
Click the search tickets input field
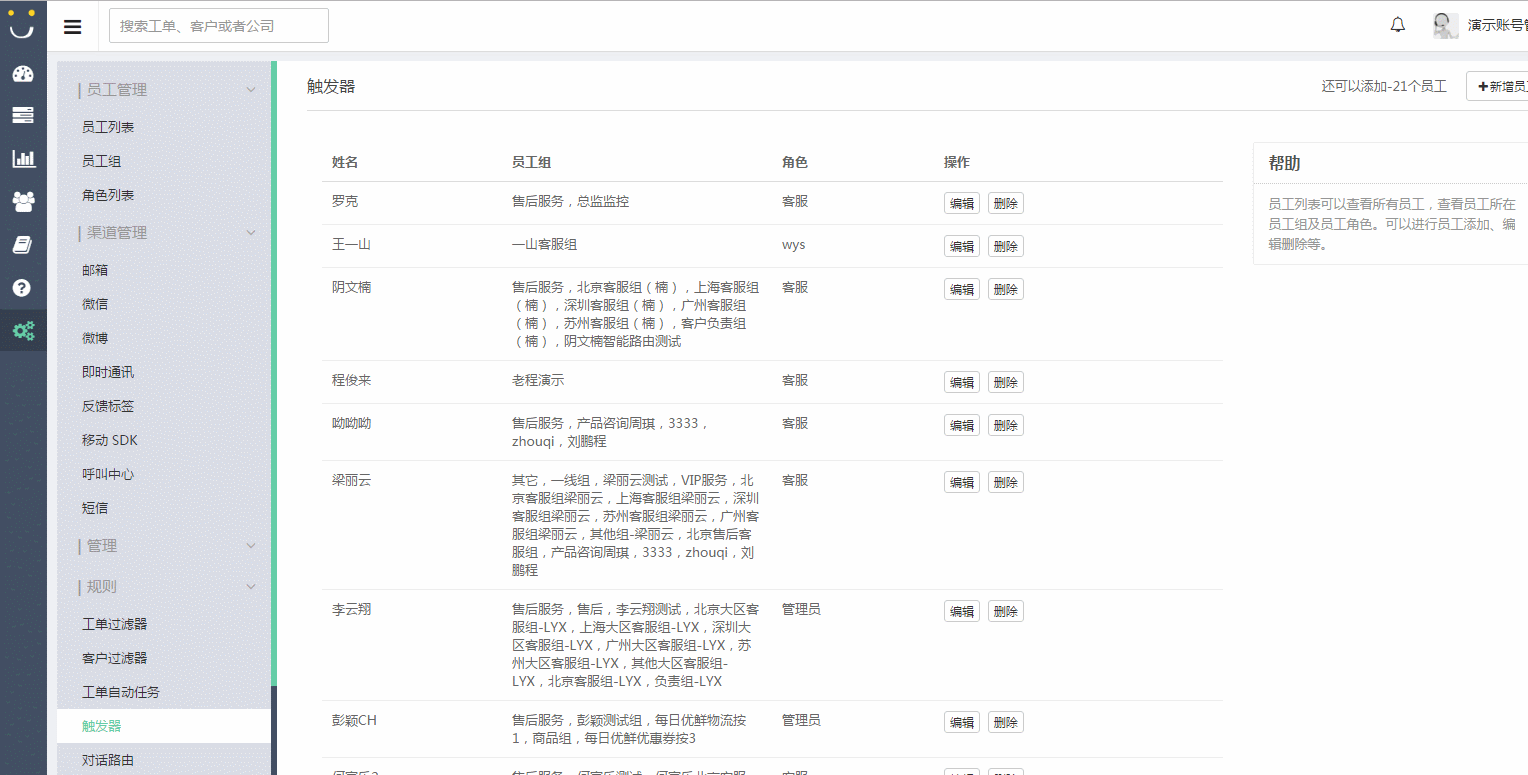218,26
